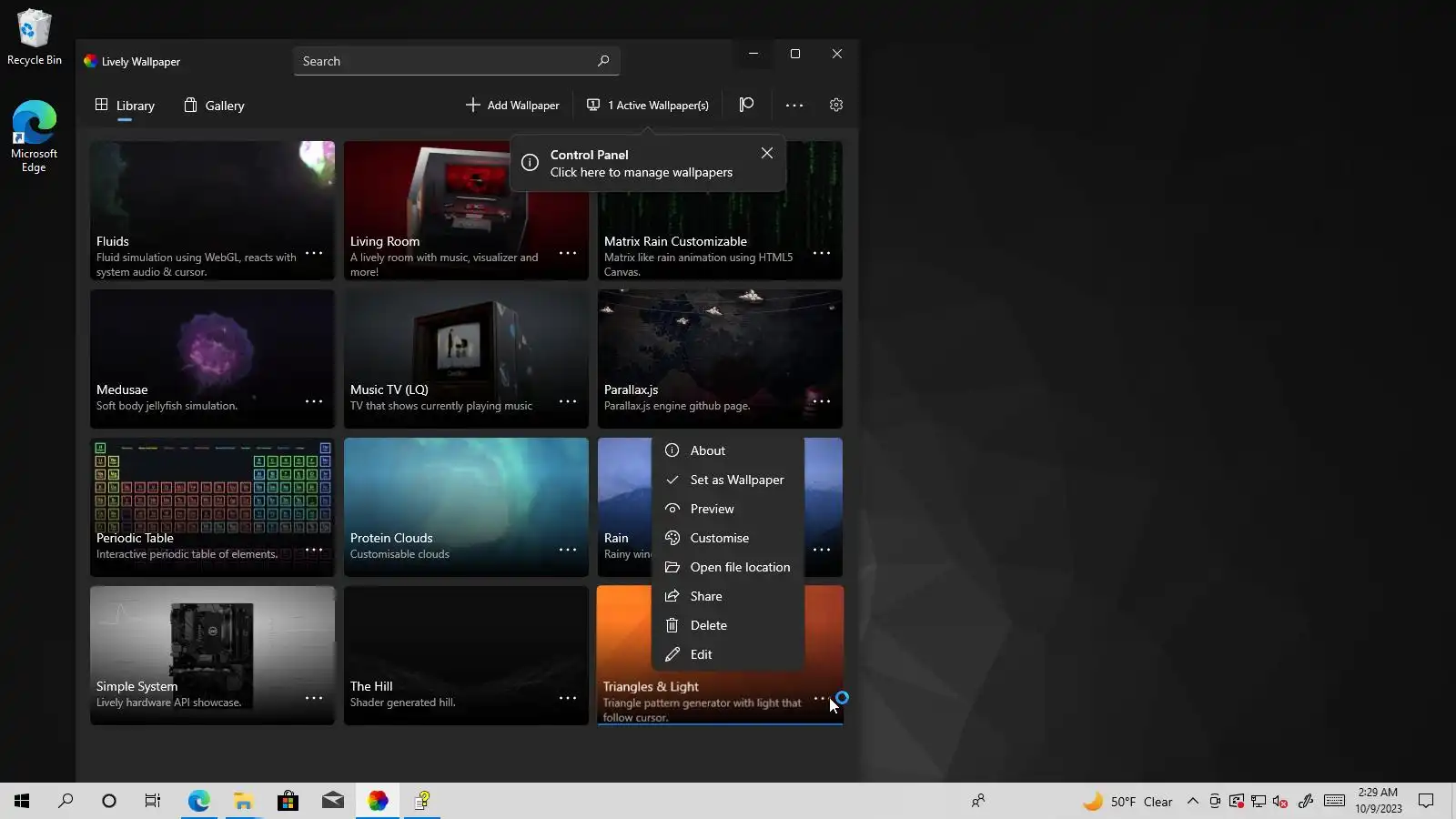Open the notification center icon
Image resolution: width=1456 pixels, height=819 pixels.
[x=1426, y=801]
